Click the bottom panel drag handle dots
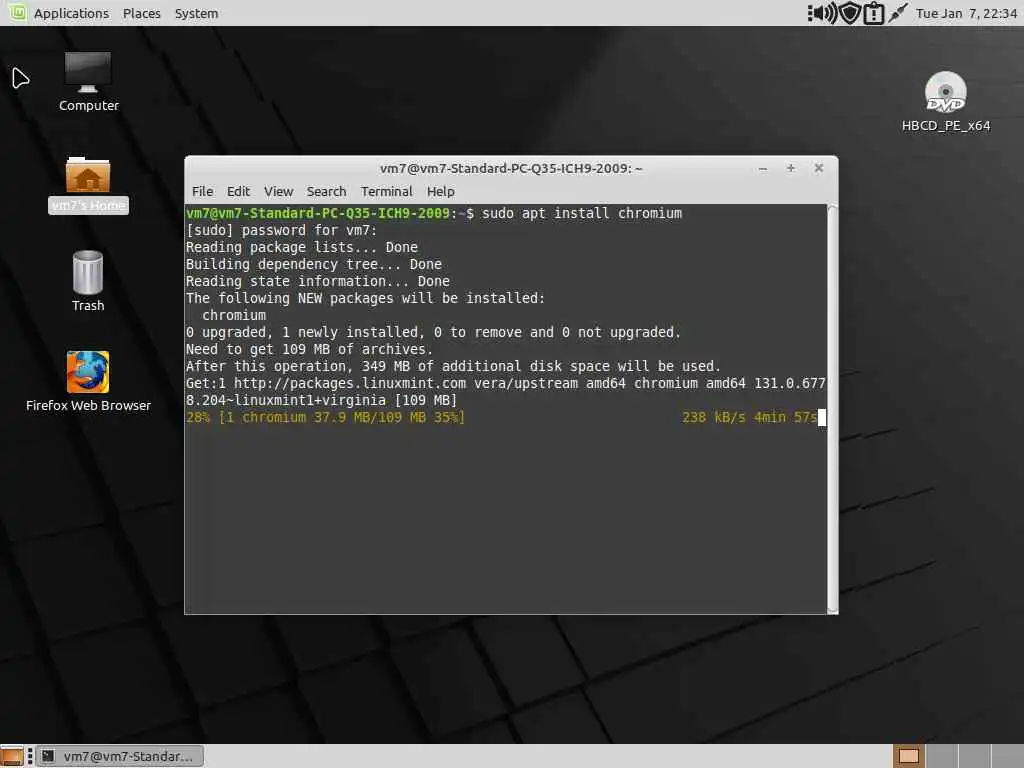Viewport: 1024px width, 768px height. [30, 756]
